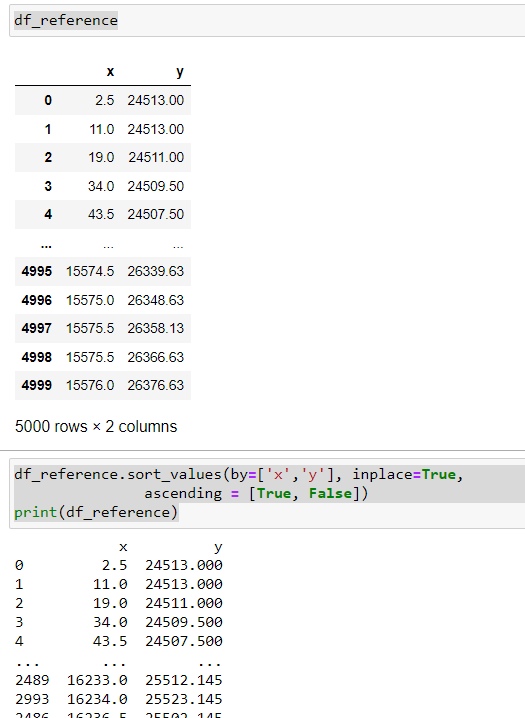
Task: Click x value 34.0 in the printed output
Action: click(110, 622)
